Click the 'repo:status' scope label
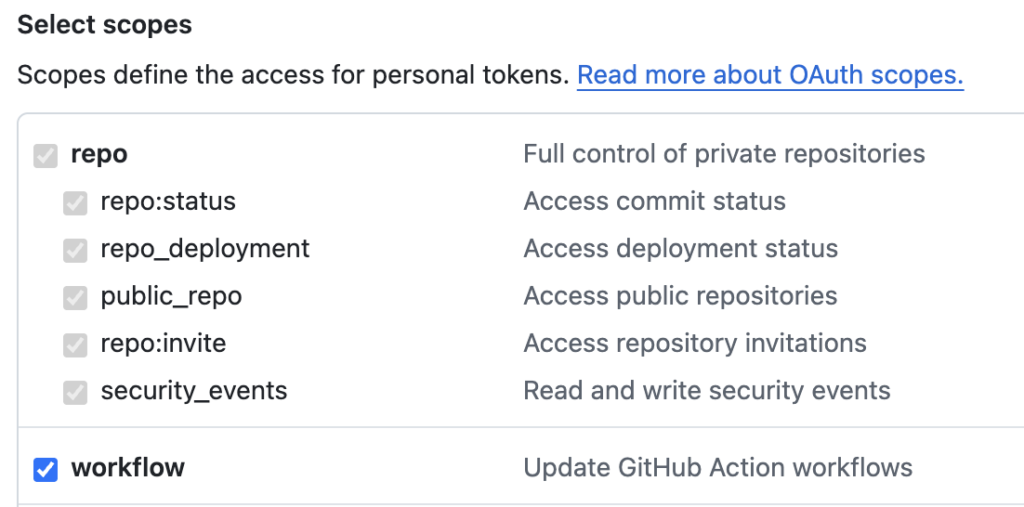This screenshot has width=1024, height=507. coord(168,202)
